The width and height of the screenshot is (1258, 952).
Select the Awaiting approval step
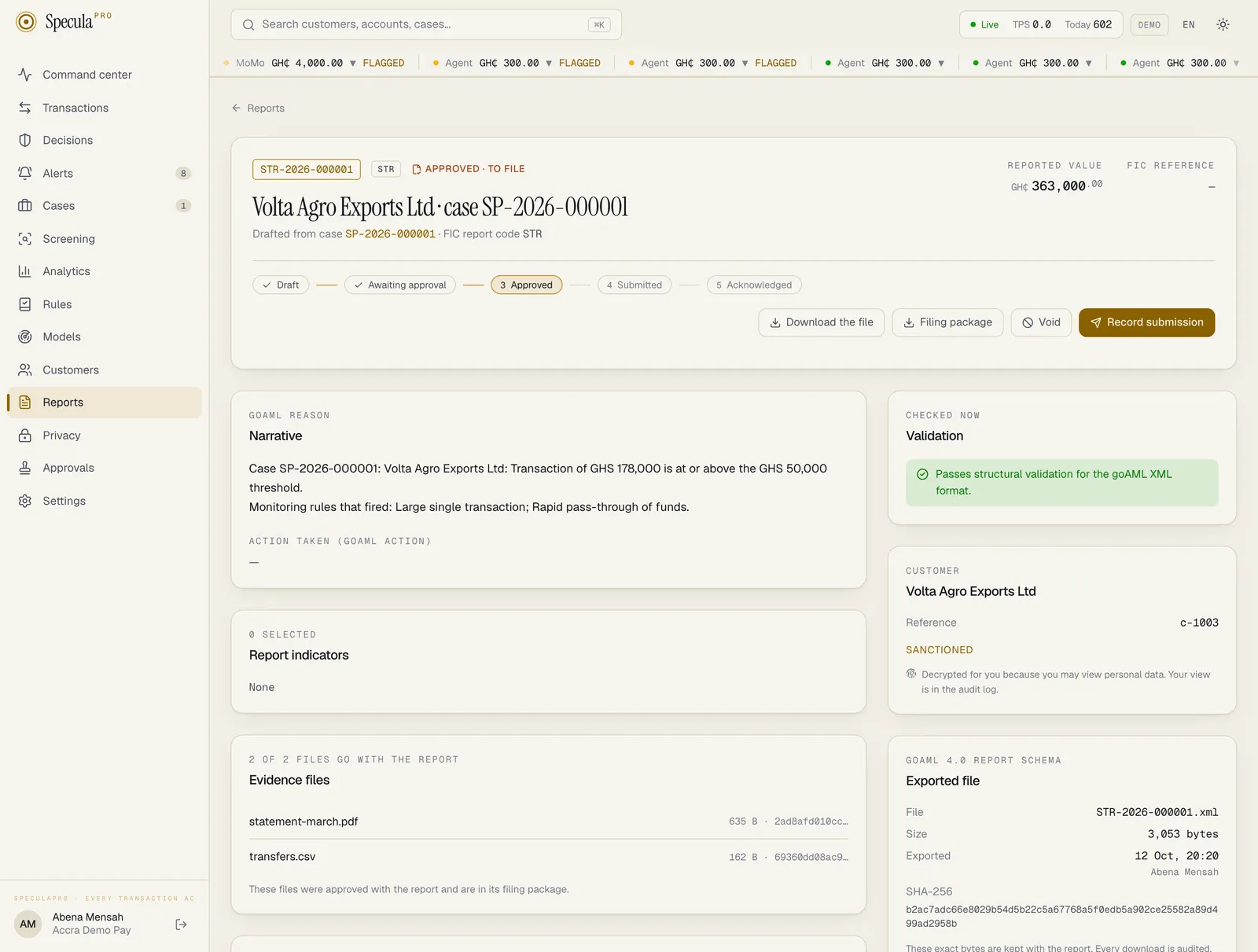coord(400,285)
